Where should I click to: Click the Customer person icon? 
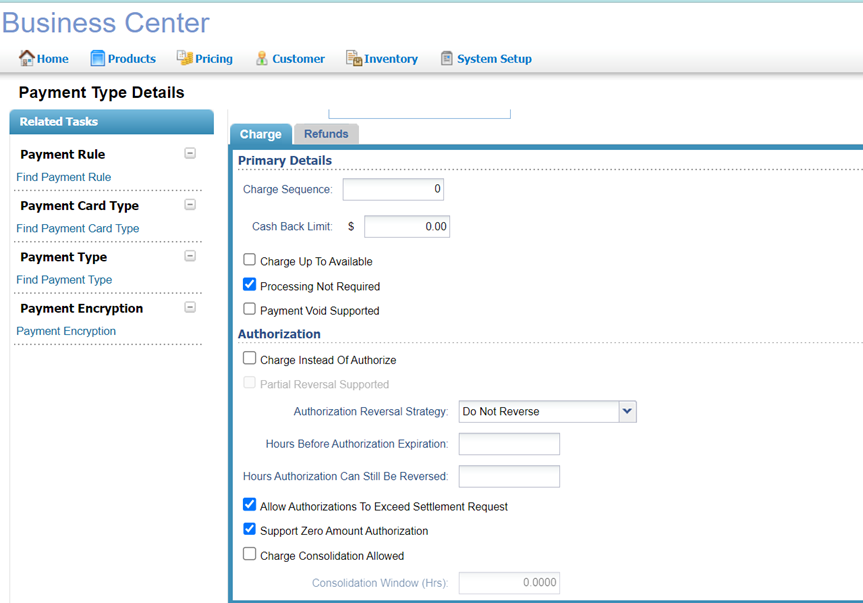pos(261,58)
